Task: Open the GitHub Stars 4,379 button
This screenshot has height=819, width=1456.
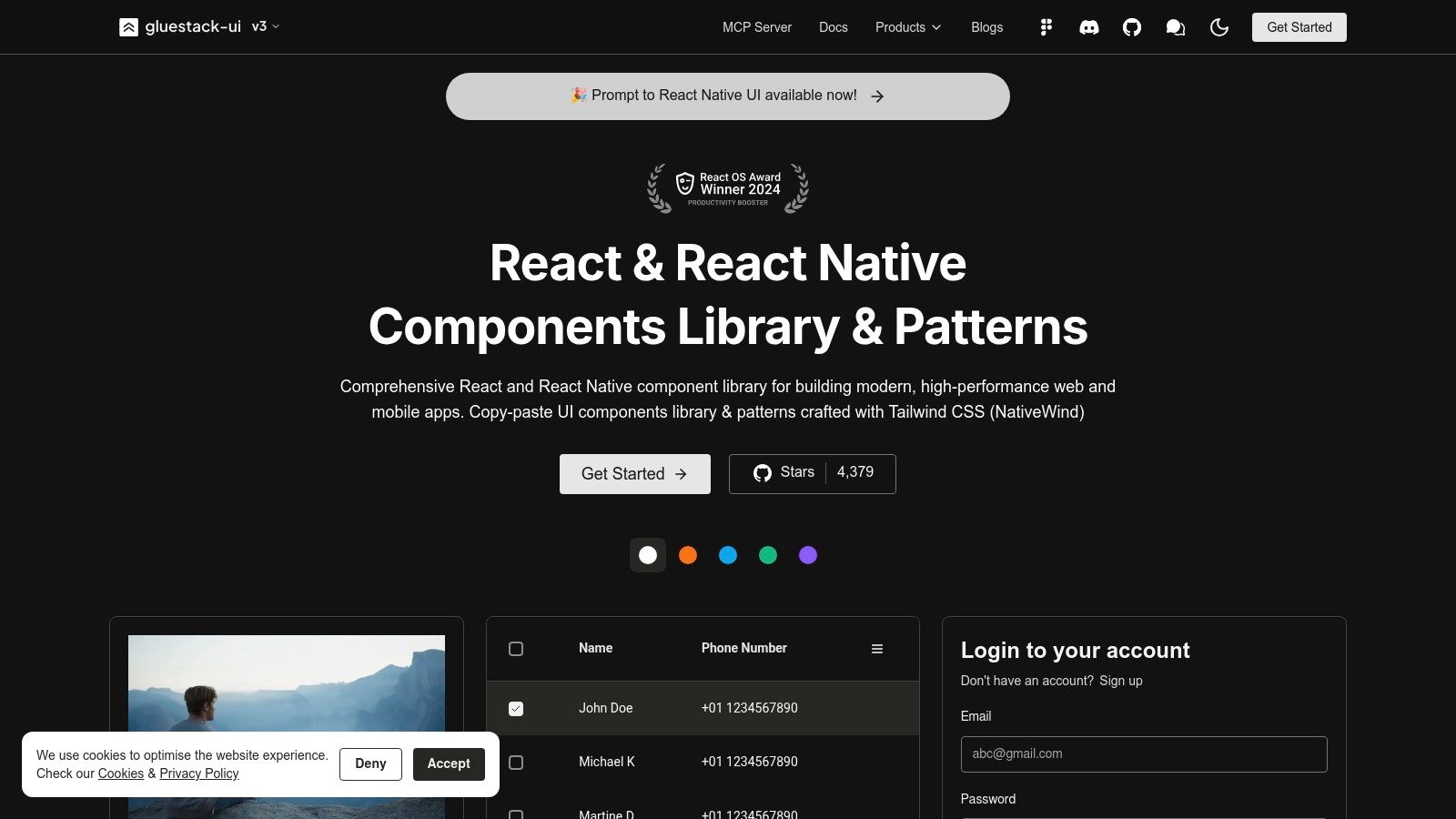Action: click(x=813, y=474)
